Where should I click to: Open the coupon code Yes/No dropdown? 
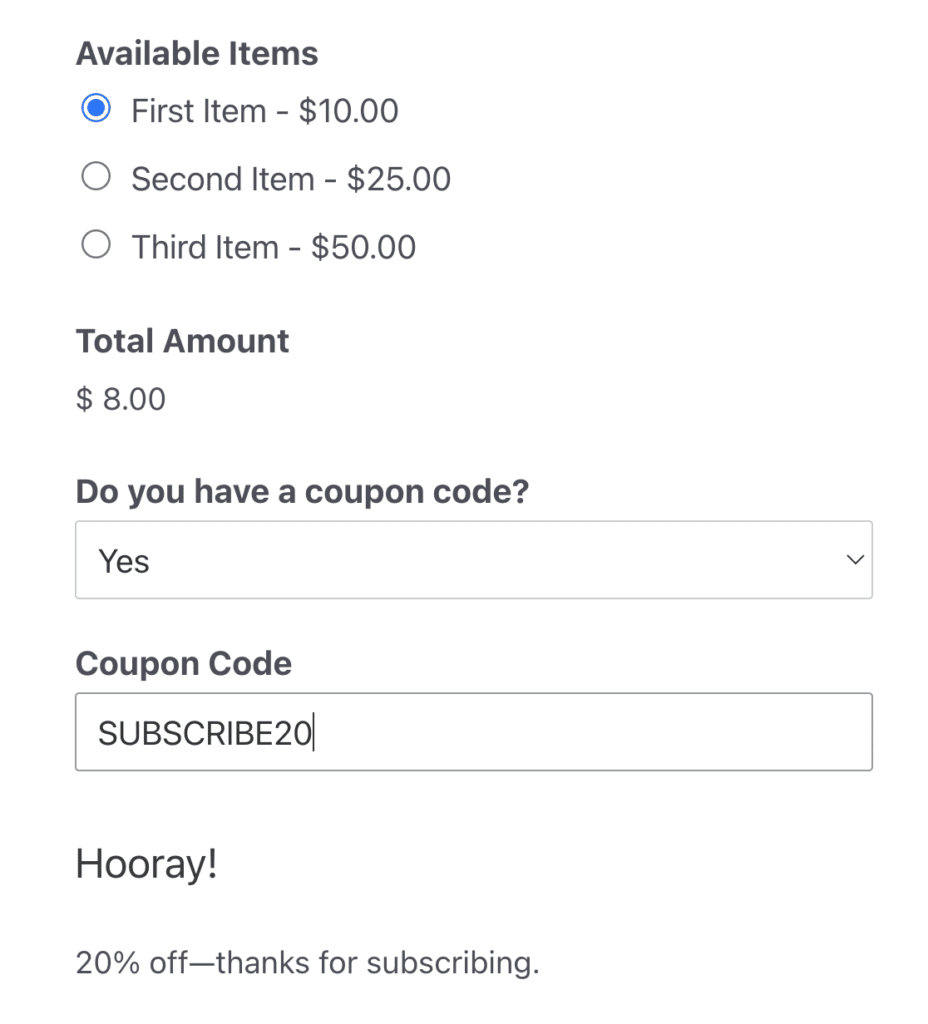pos(473,560)
